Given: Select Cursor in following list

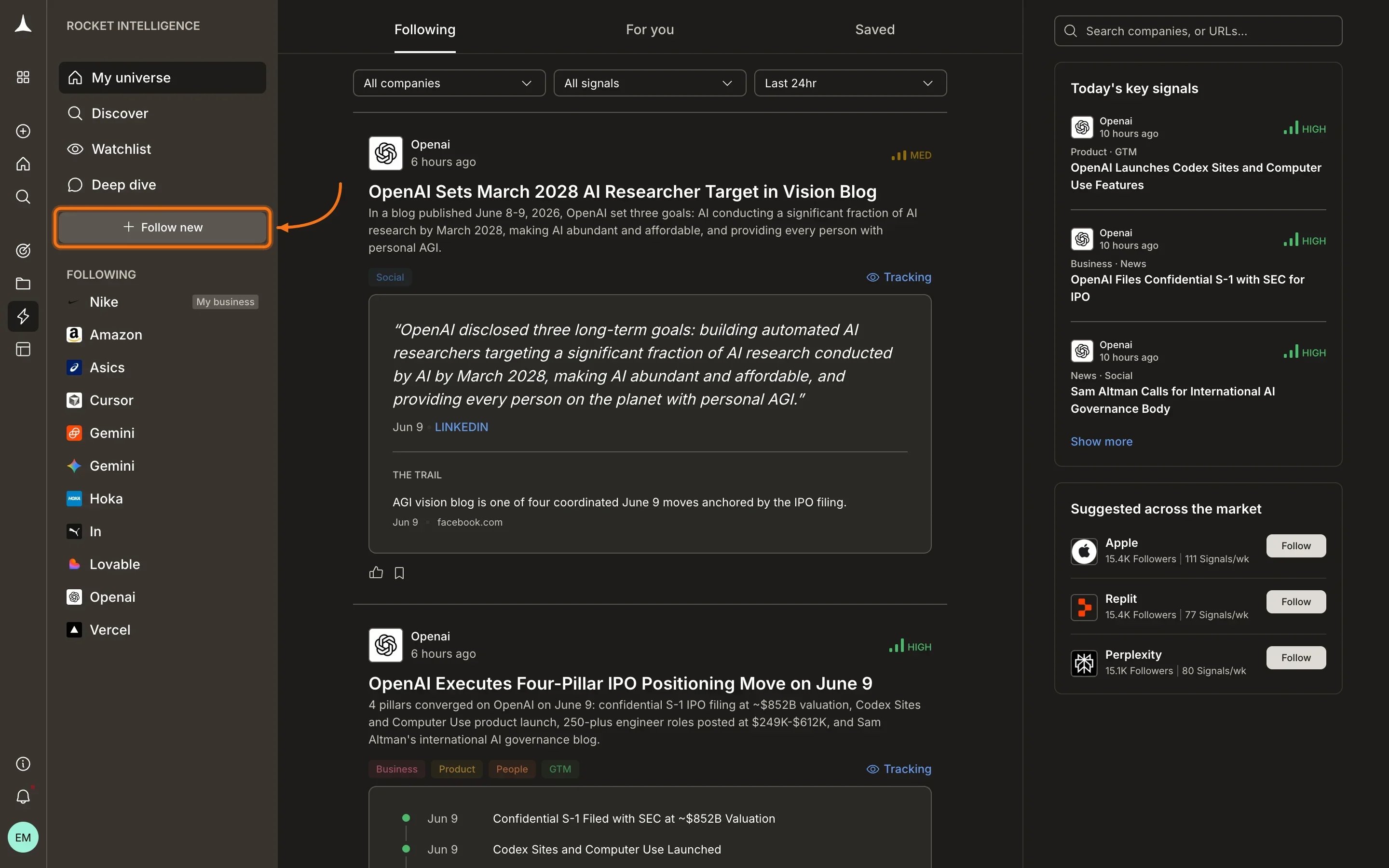Looking at the screenshot, I should [163, 400].
